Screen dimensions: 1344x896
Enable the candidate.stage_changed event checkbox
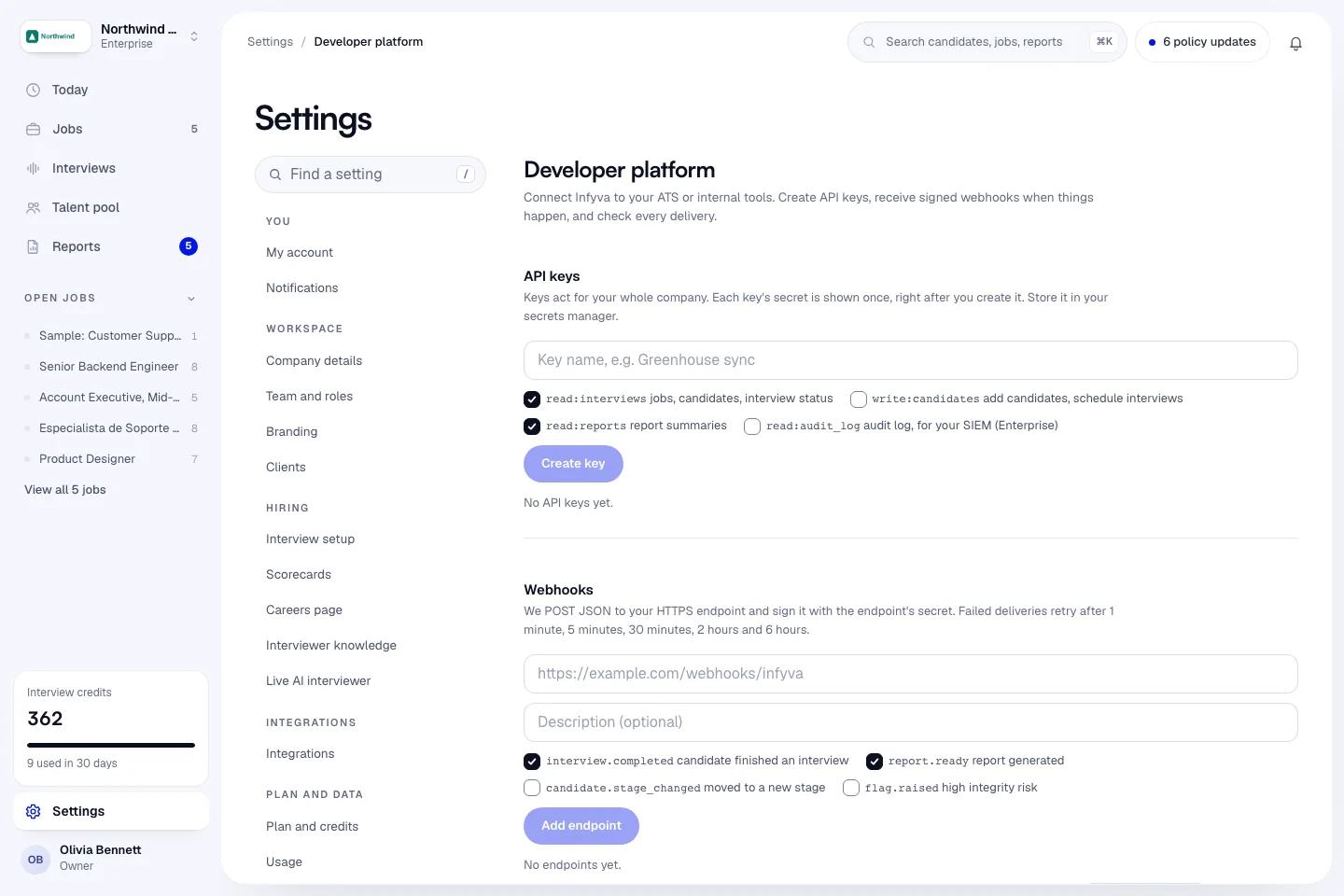click(x=532, y=788)
